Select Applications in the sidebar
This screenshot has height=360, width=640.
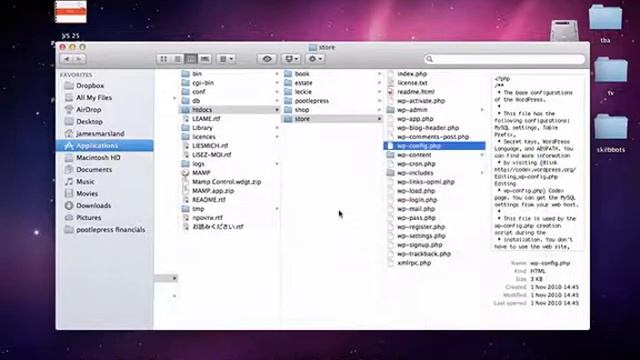(x=104, y=146)
